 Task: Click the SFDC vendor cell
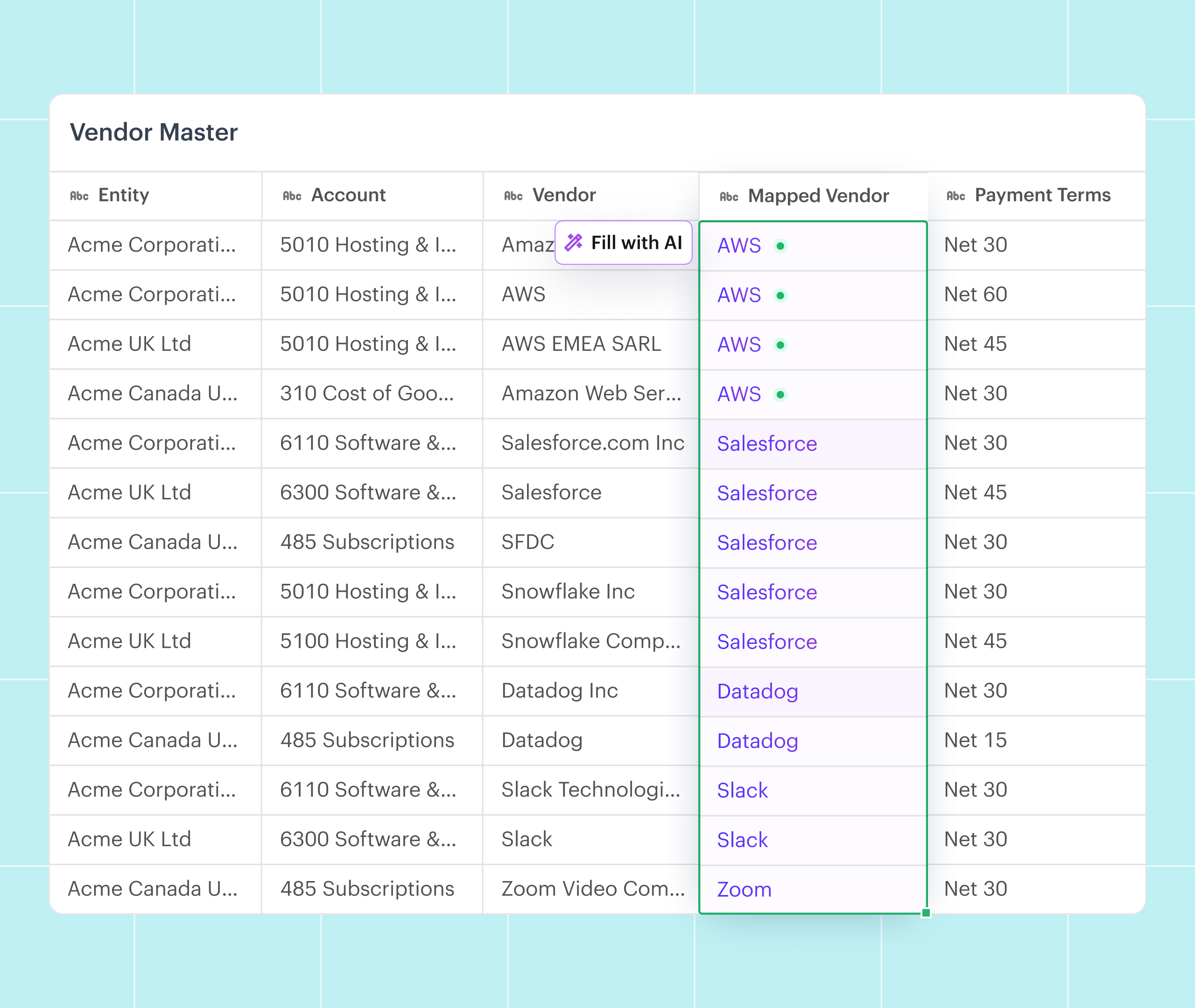[x=591, y=542]
